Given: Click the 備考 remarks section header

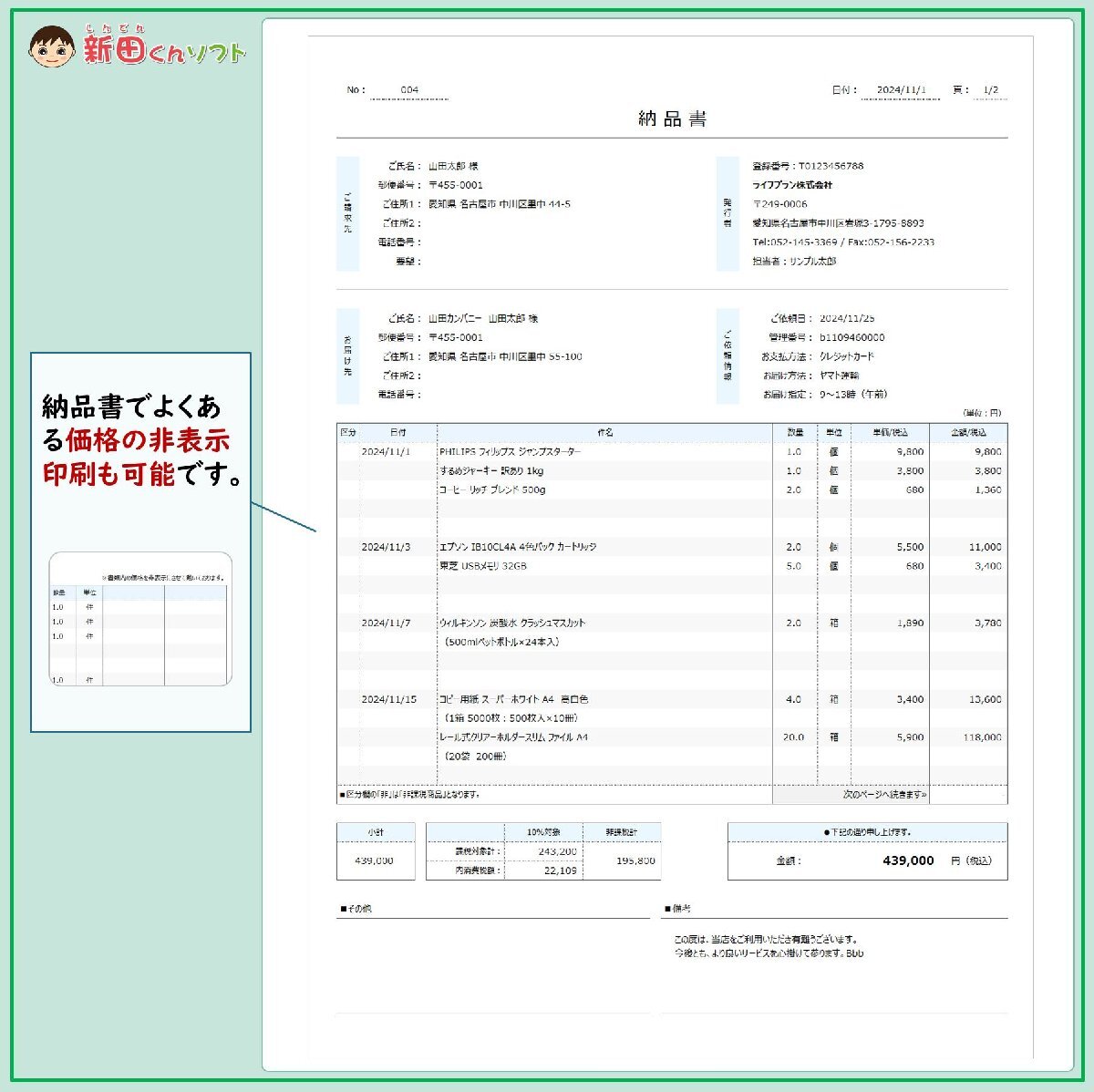Looking at the screenshot, I should (x=679, y=908).
